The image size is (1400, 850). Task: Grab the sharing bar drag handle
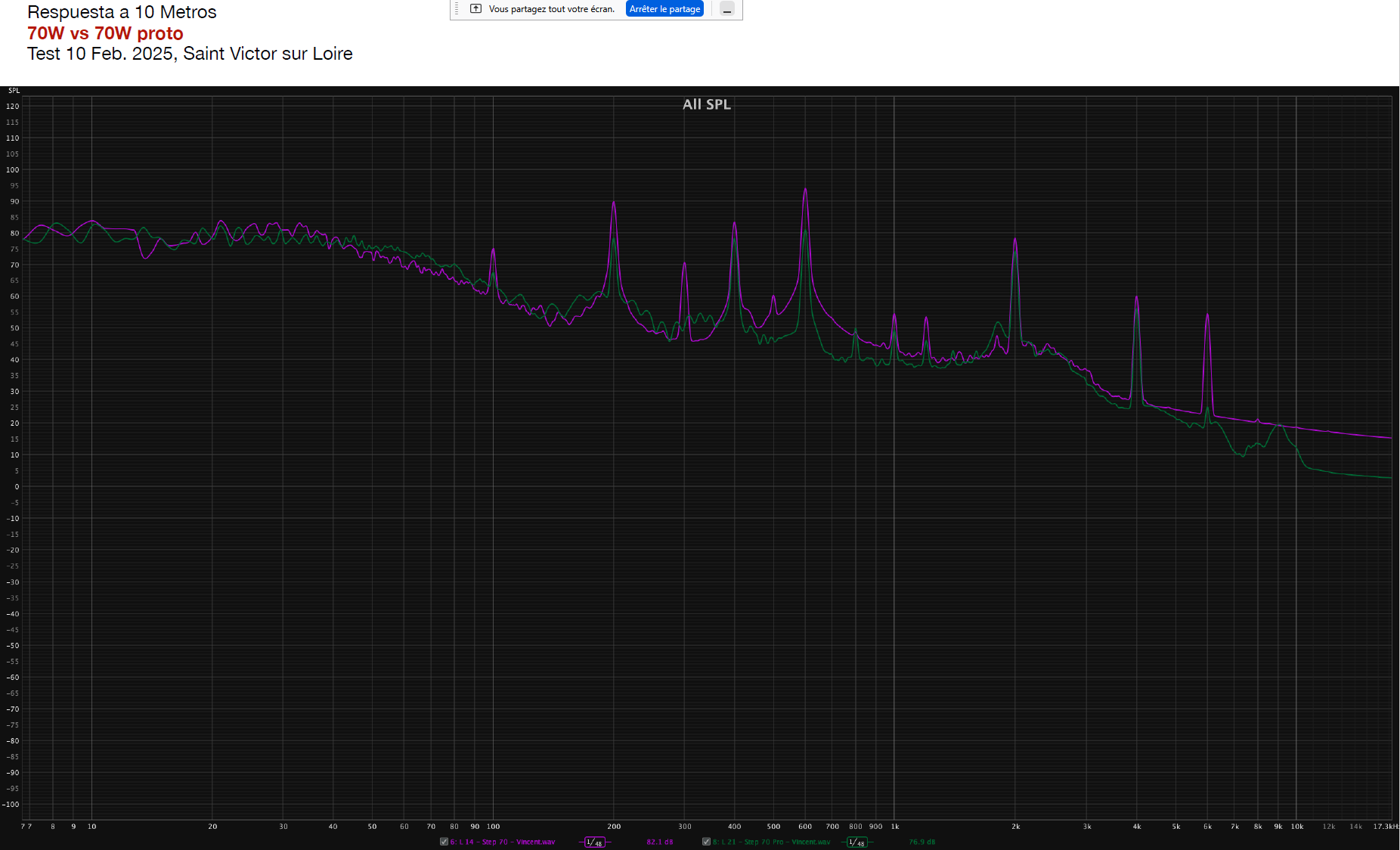tap(457, 9)
